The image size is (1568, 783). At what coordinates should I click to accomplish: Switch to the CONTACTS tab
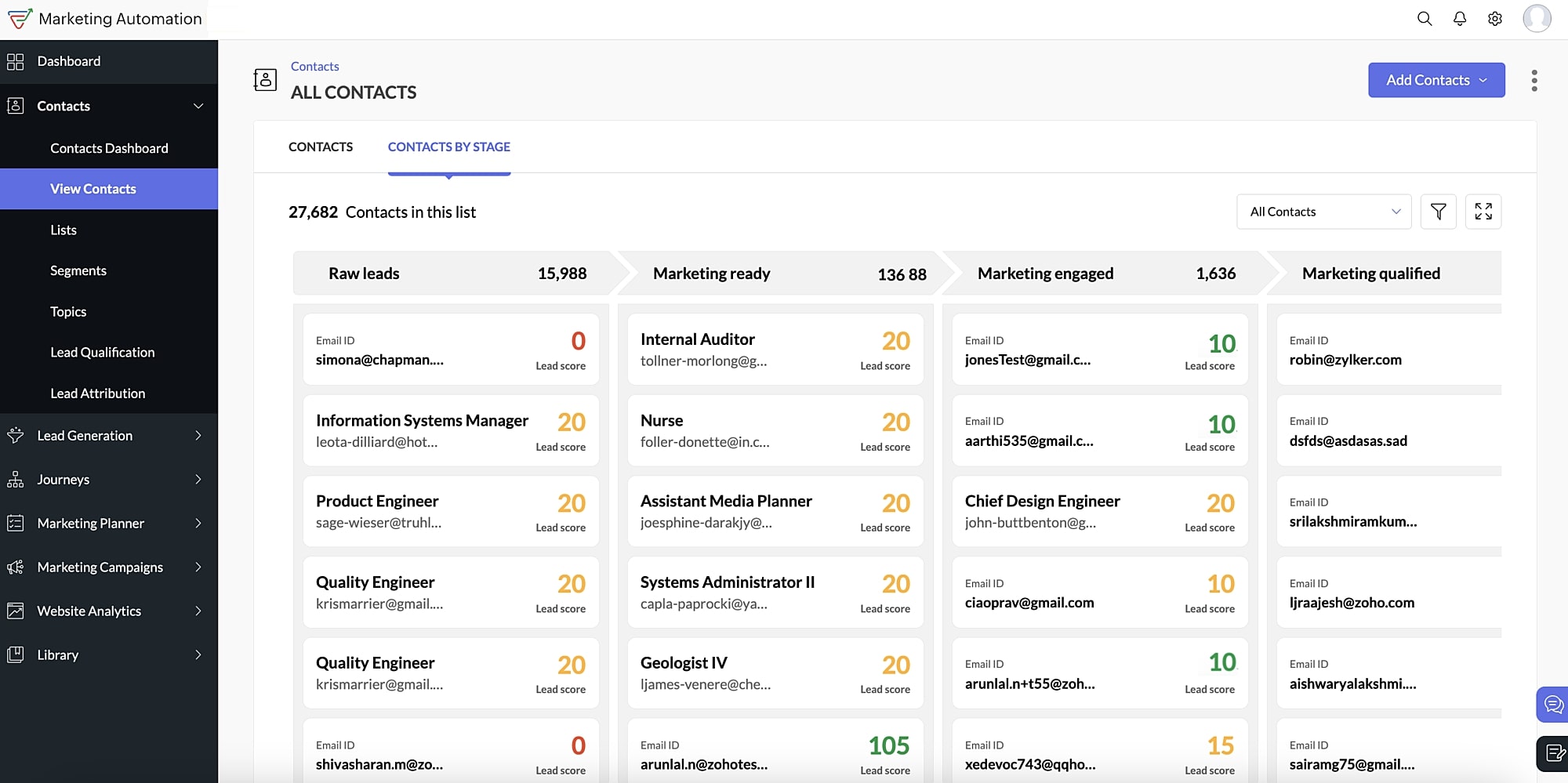pos(321,147)
